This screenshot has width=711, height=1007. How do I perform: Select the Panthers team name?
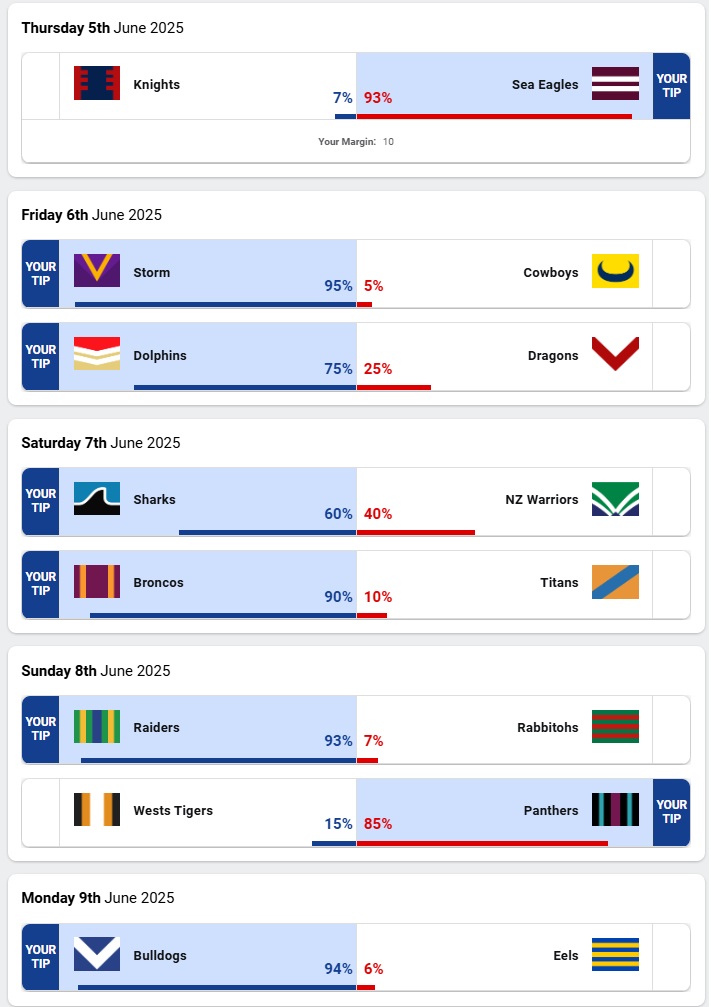[x=550, y=810]
